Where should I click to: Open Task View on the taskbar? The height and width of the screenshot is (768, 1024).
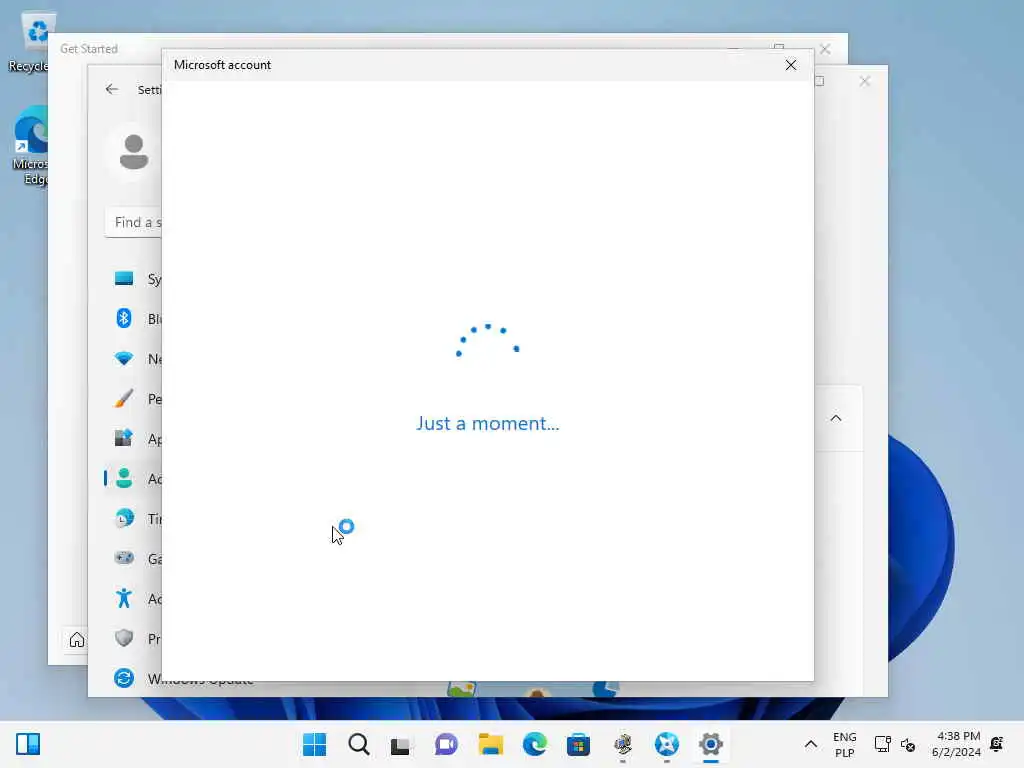400,745
